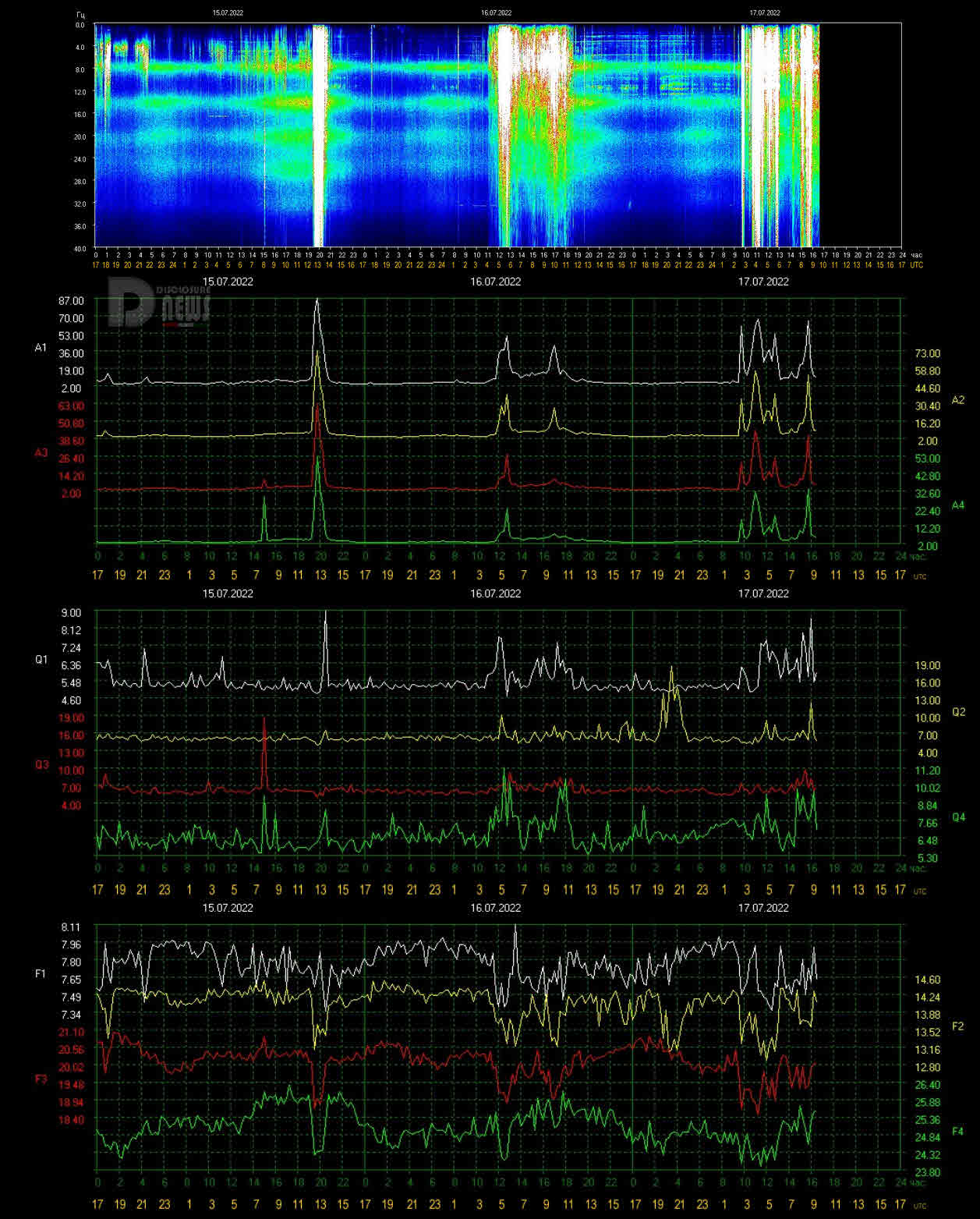Click the "8.0" frequency label on the spectrogram axis
The height and width of the screenshot is (1219, 980).
(80, 69)
